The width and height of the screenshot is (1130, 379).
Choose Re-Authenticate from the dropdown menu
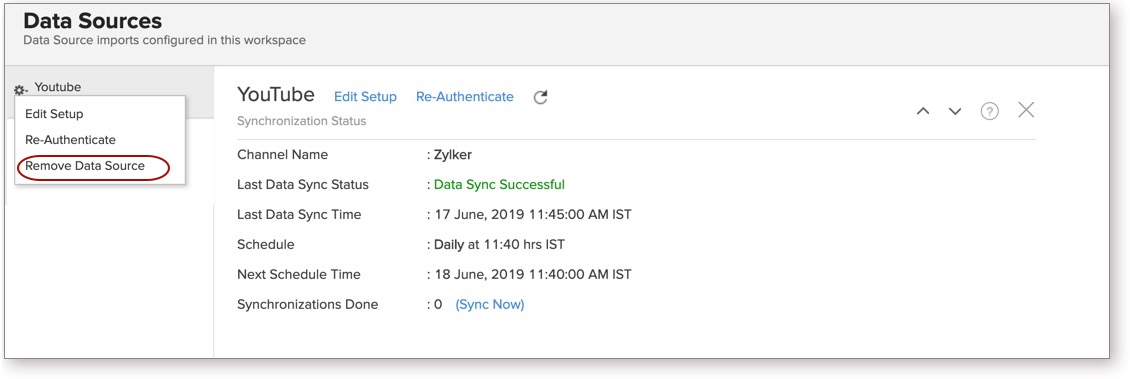70,140
